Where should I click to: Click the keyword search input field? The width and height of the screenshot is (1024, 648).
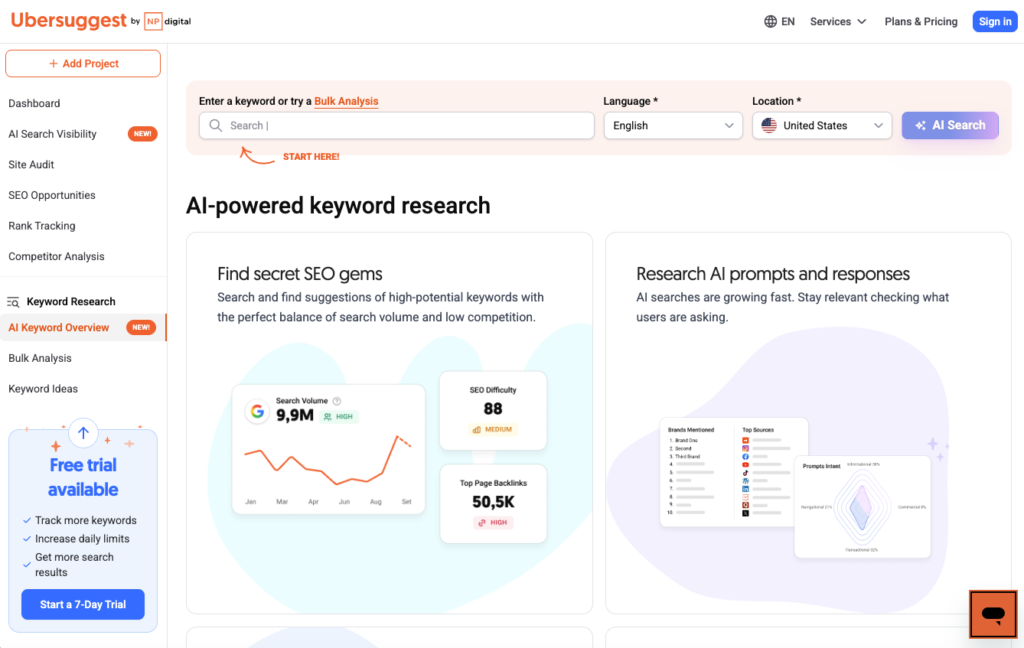[400, 125]
